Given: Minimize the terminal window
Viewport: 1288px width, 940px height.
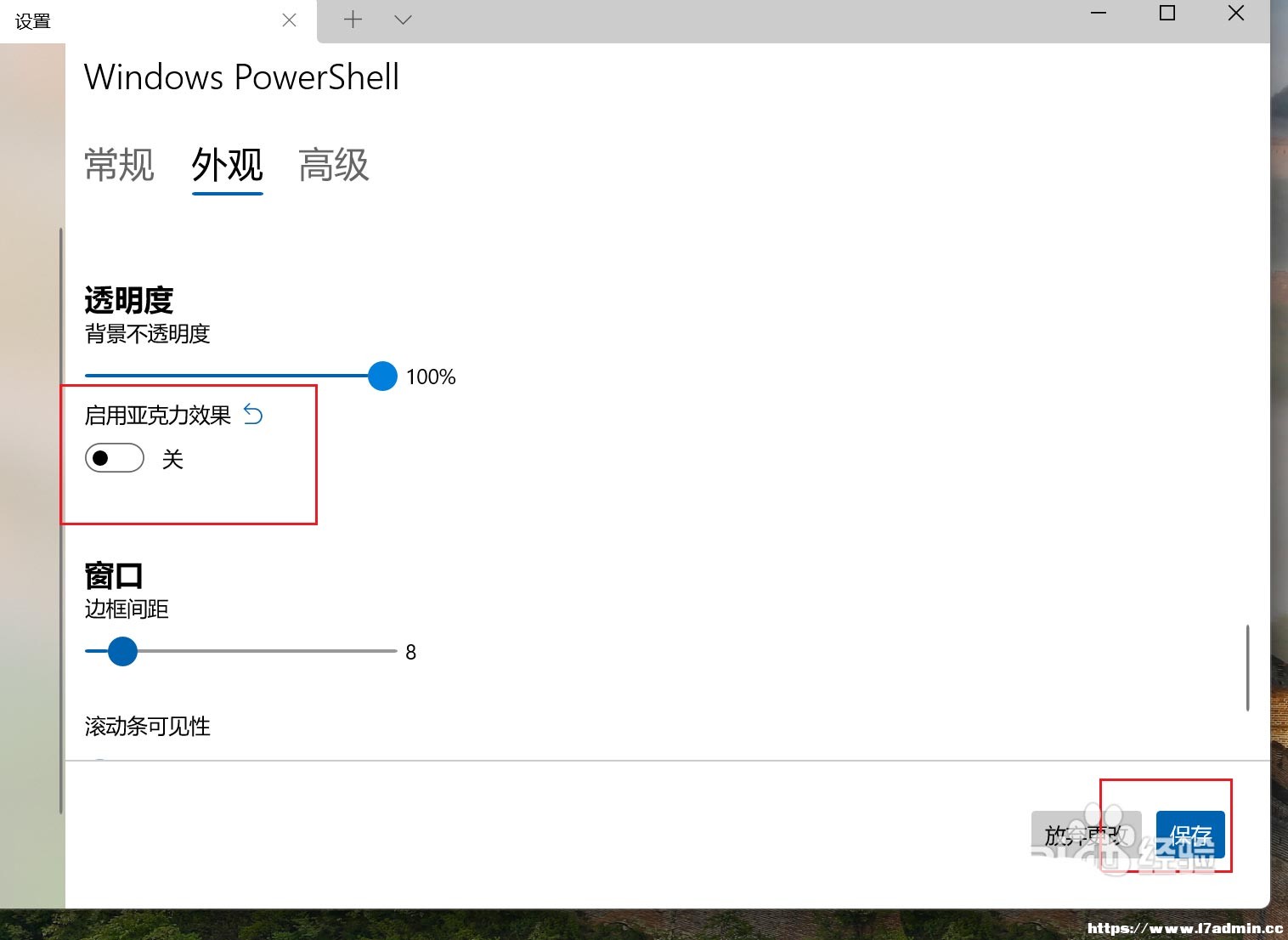Looking at the screenshot, I should tap(1099, 13).
